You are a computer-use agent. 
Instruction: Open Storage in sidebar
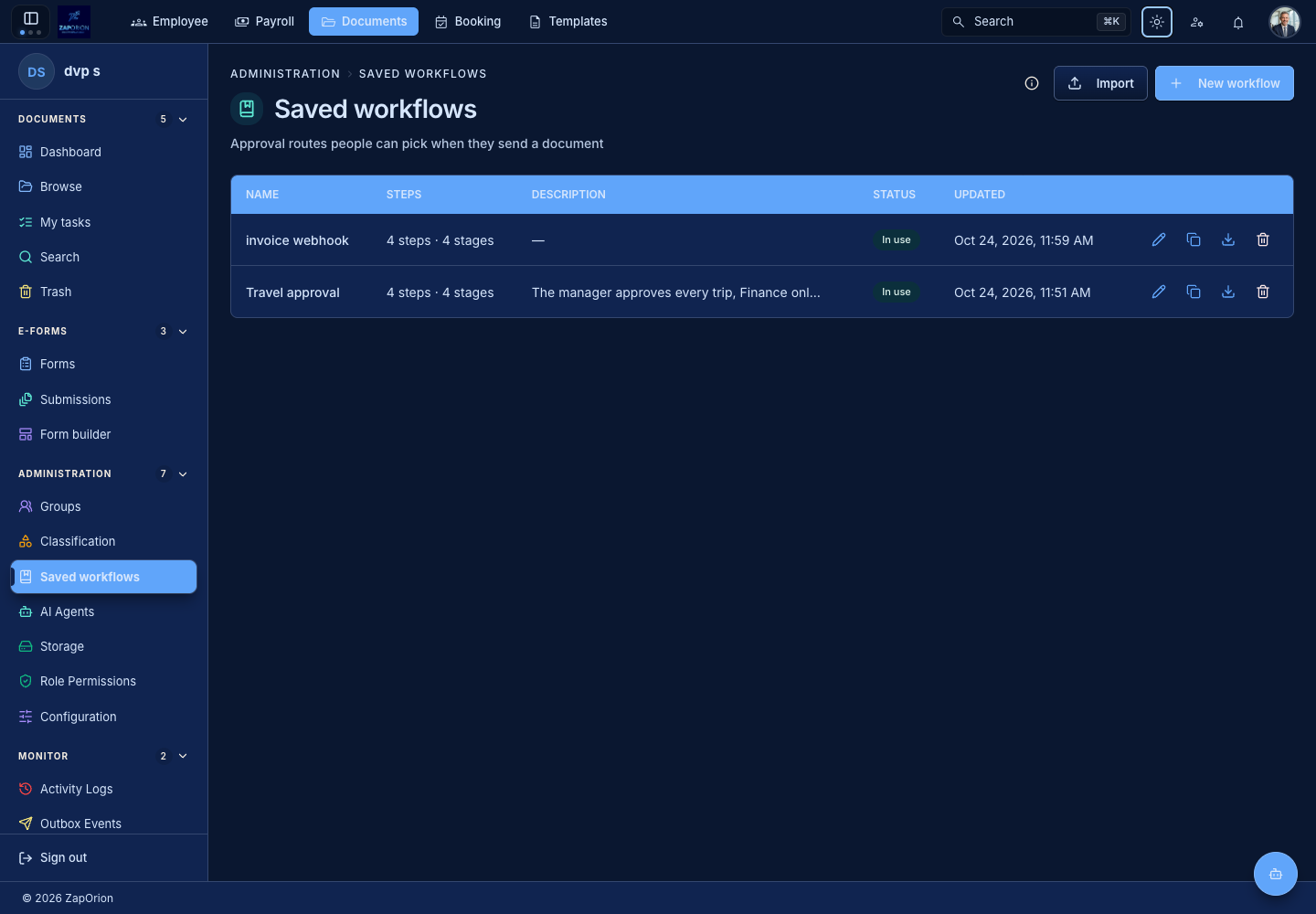(103, 646)
